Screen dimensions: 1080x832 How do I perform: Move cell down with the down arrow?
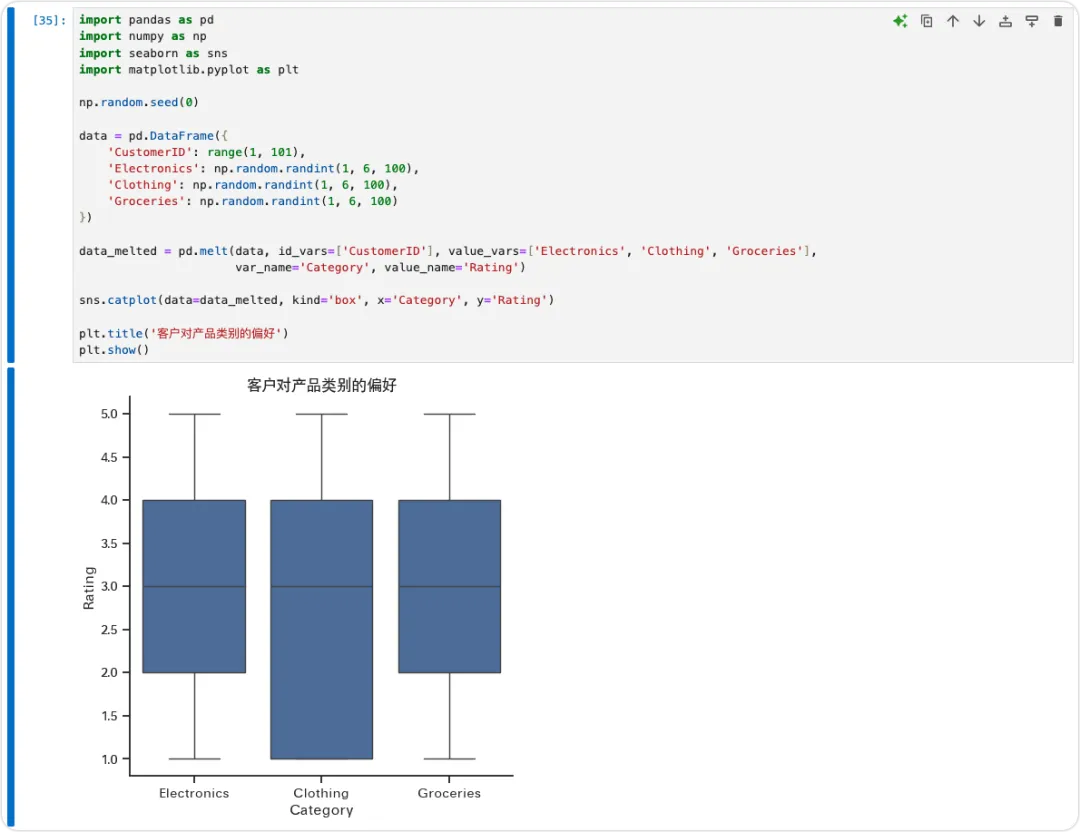pyautogui.click(x=979, y=21)
